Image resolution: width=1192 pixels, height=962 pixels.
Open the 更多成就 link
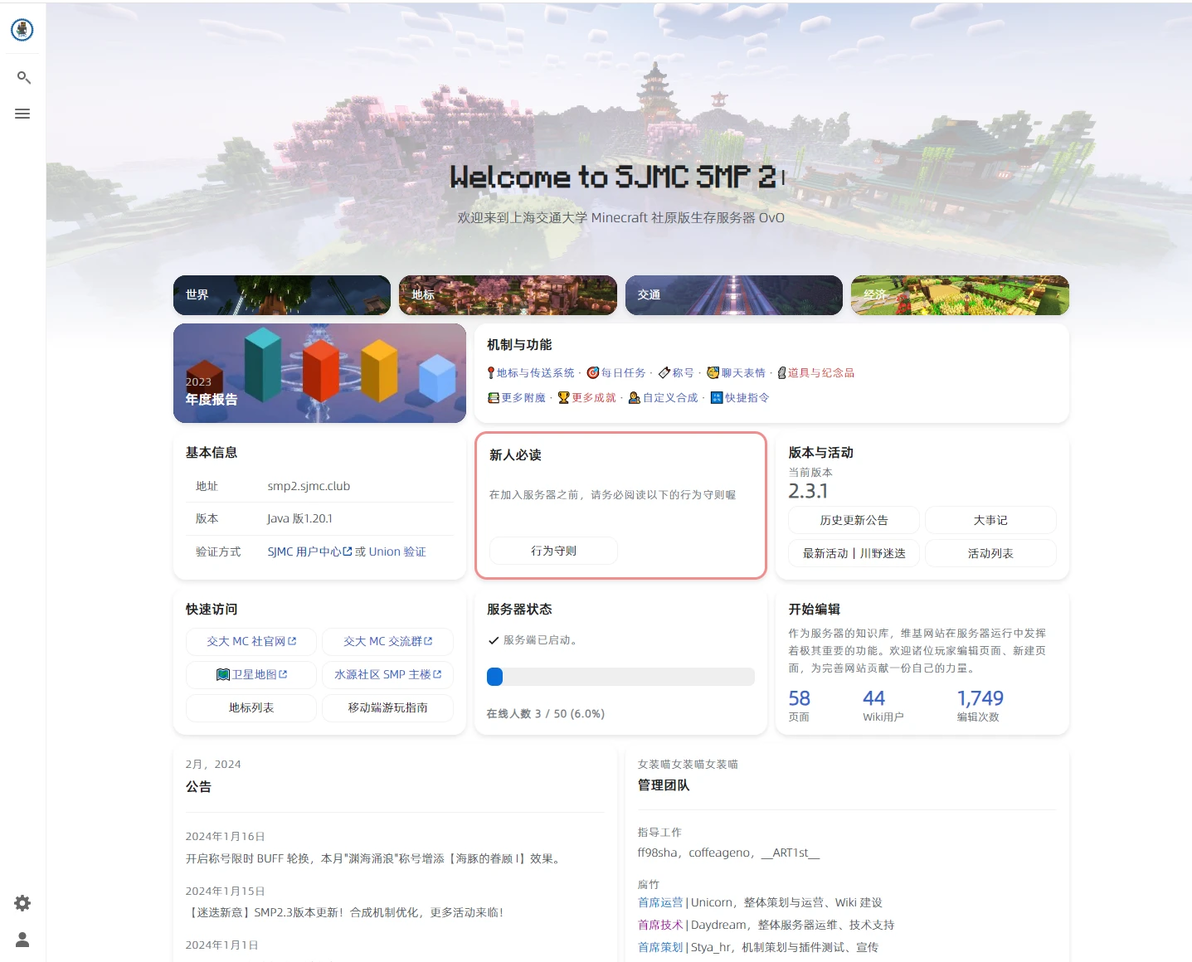[x=594, y=398]
